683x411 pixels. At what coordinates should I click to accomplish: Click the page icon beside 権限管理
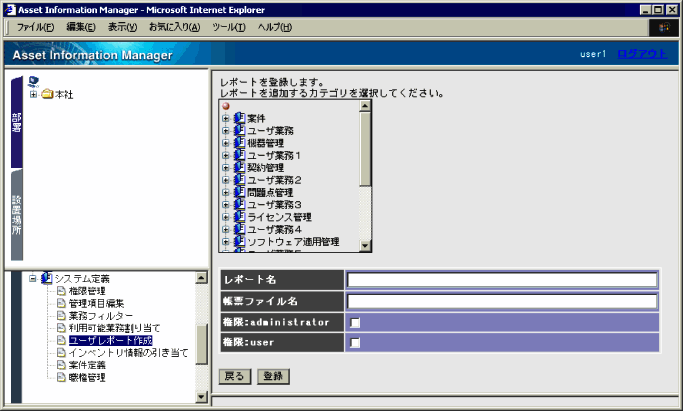click(x=61, y=291)
